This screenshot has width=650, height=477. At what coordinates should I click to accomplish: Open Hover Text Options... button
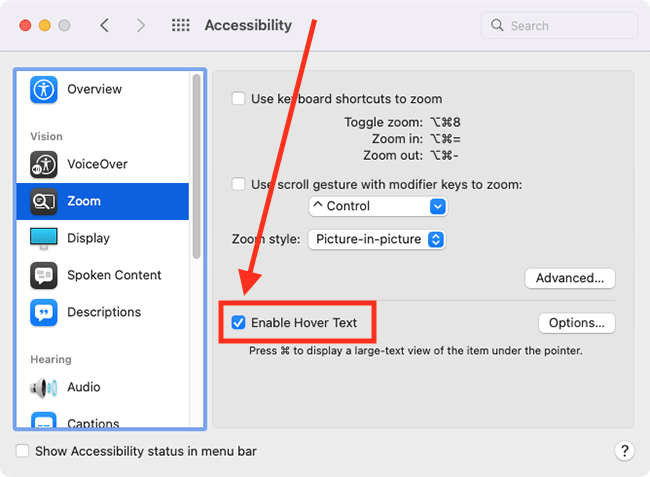click(577, 323)
